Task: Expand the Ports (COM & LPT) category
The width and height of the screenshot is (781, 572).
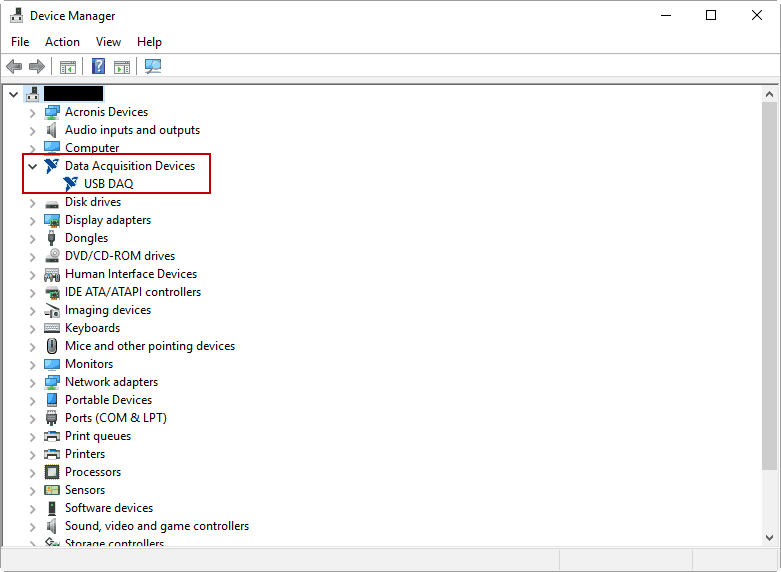Action: tap(32, 418)
